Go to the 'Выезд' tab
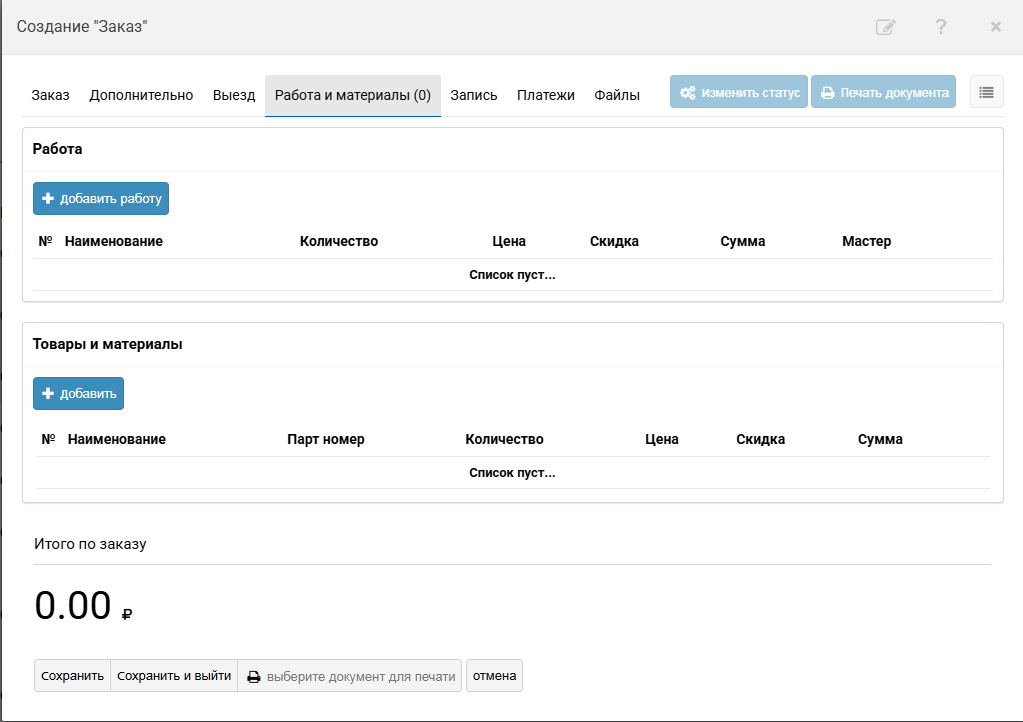 tap(234, 96)
